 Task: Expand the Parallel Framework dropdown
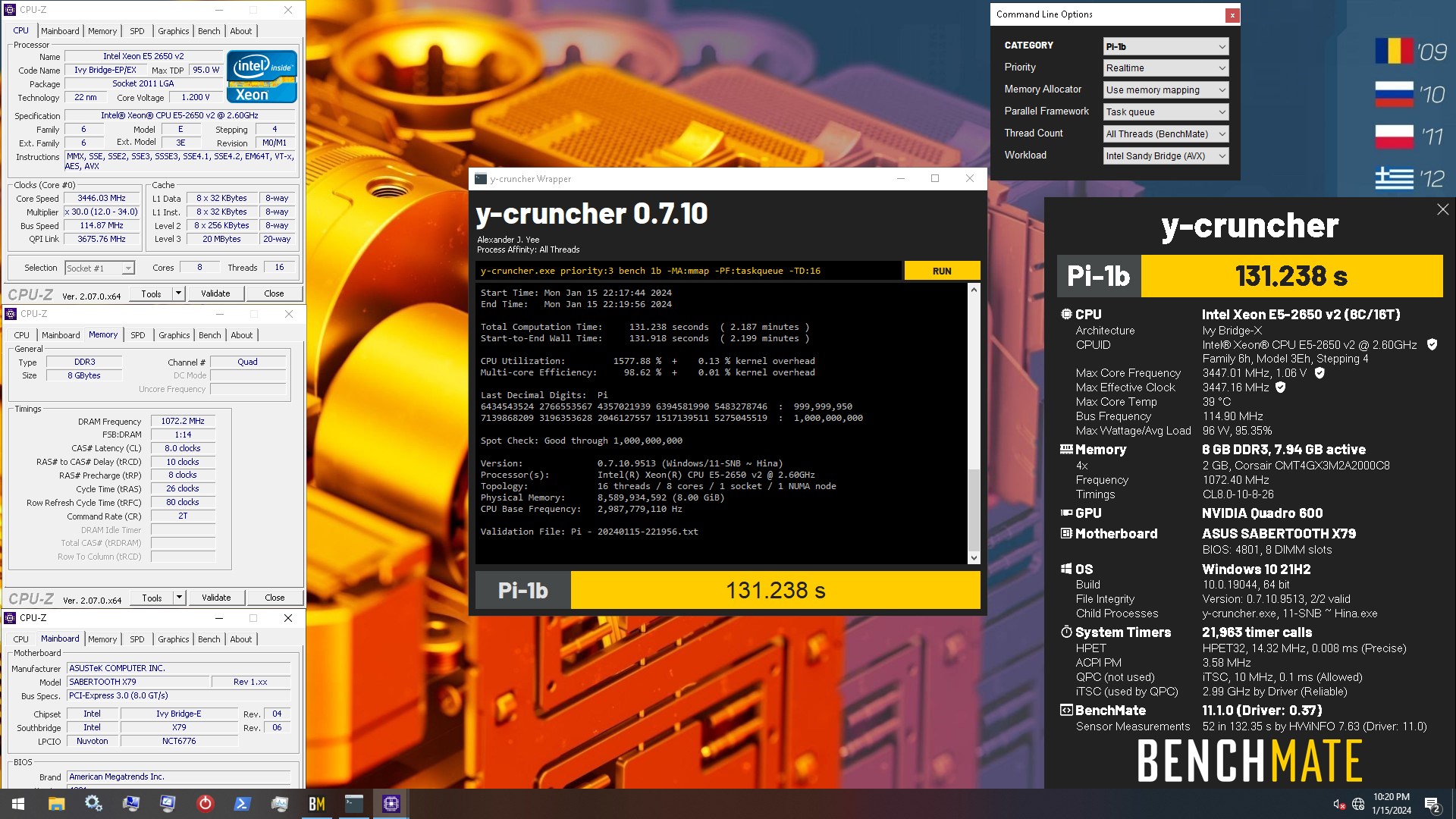click(1166, 112)
